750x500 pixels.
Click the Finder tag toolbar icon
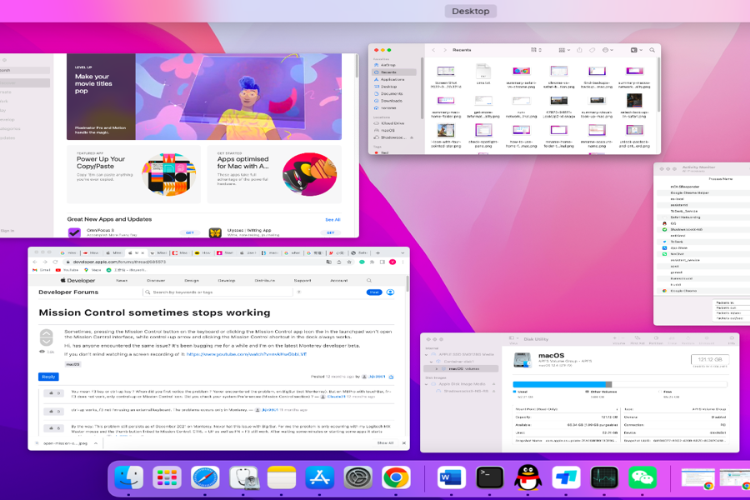coord(592,50)
